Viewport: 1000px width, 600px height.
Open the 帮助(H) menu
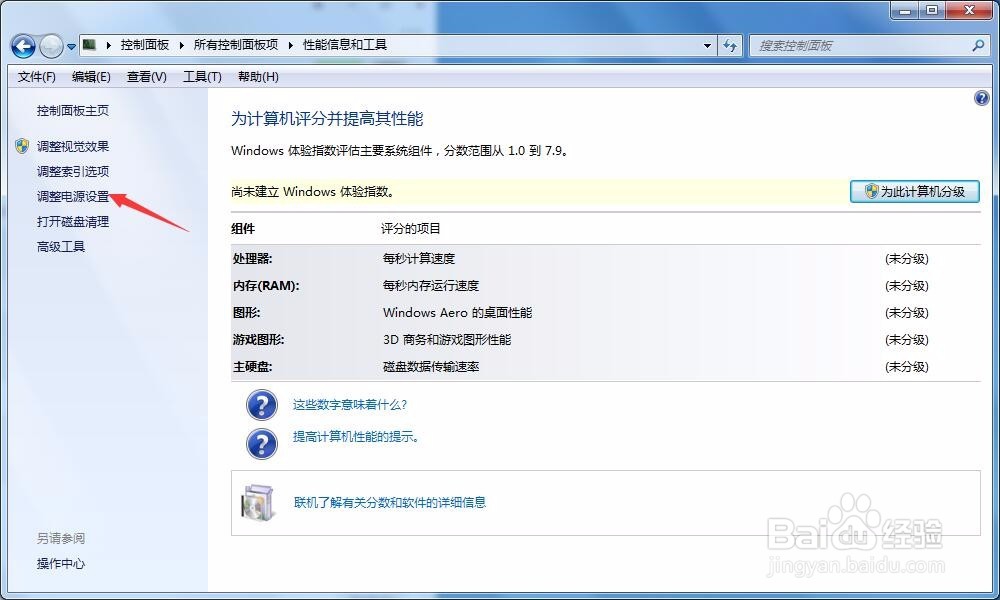258,77
